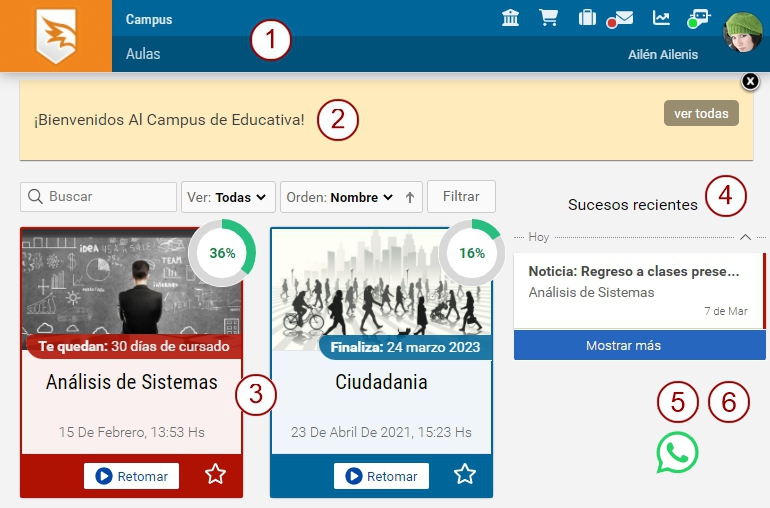The image size is (770, 508).
Task: Click the robot chat icon
Action: click(x=698, y=18)
